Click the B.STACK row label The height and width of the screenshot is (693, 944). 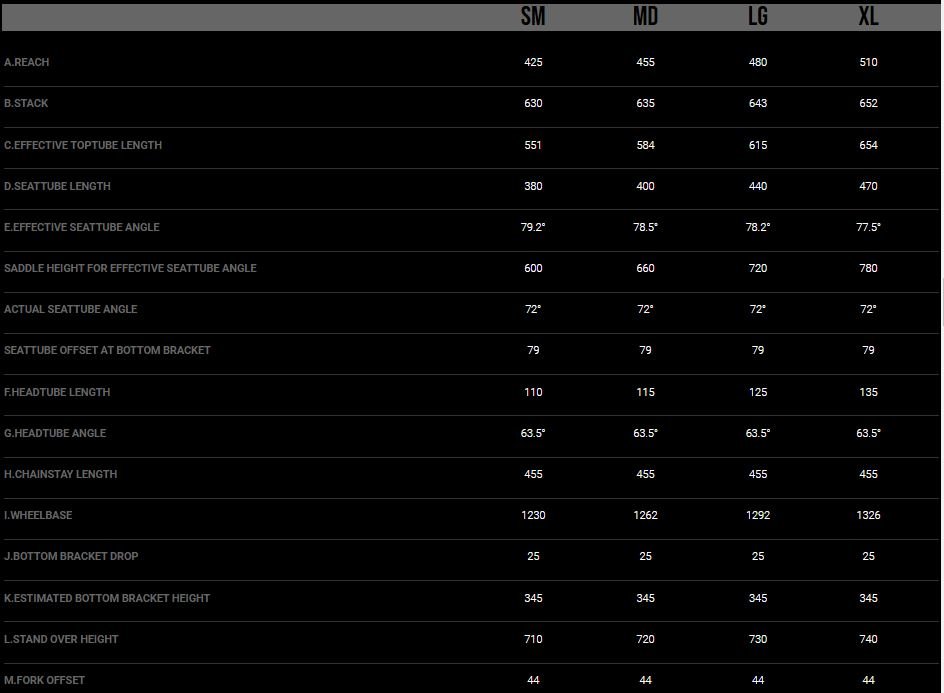pyautogui.click(x=26, y=103)
